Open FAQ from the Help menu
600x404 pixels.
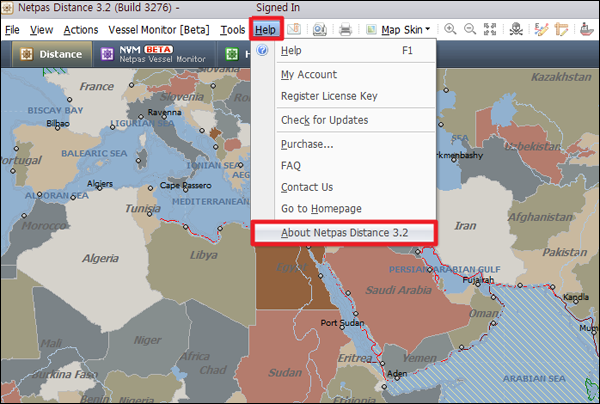[344, 165]
